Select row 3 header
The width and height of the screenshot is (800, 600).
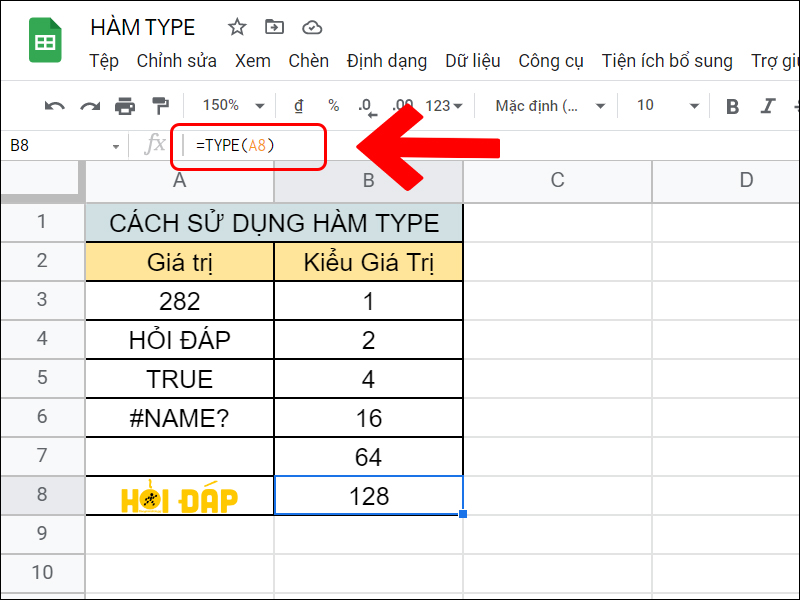(42, 300)
